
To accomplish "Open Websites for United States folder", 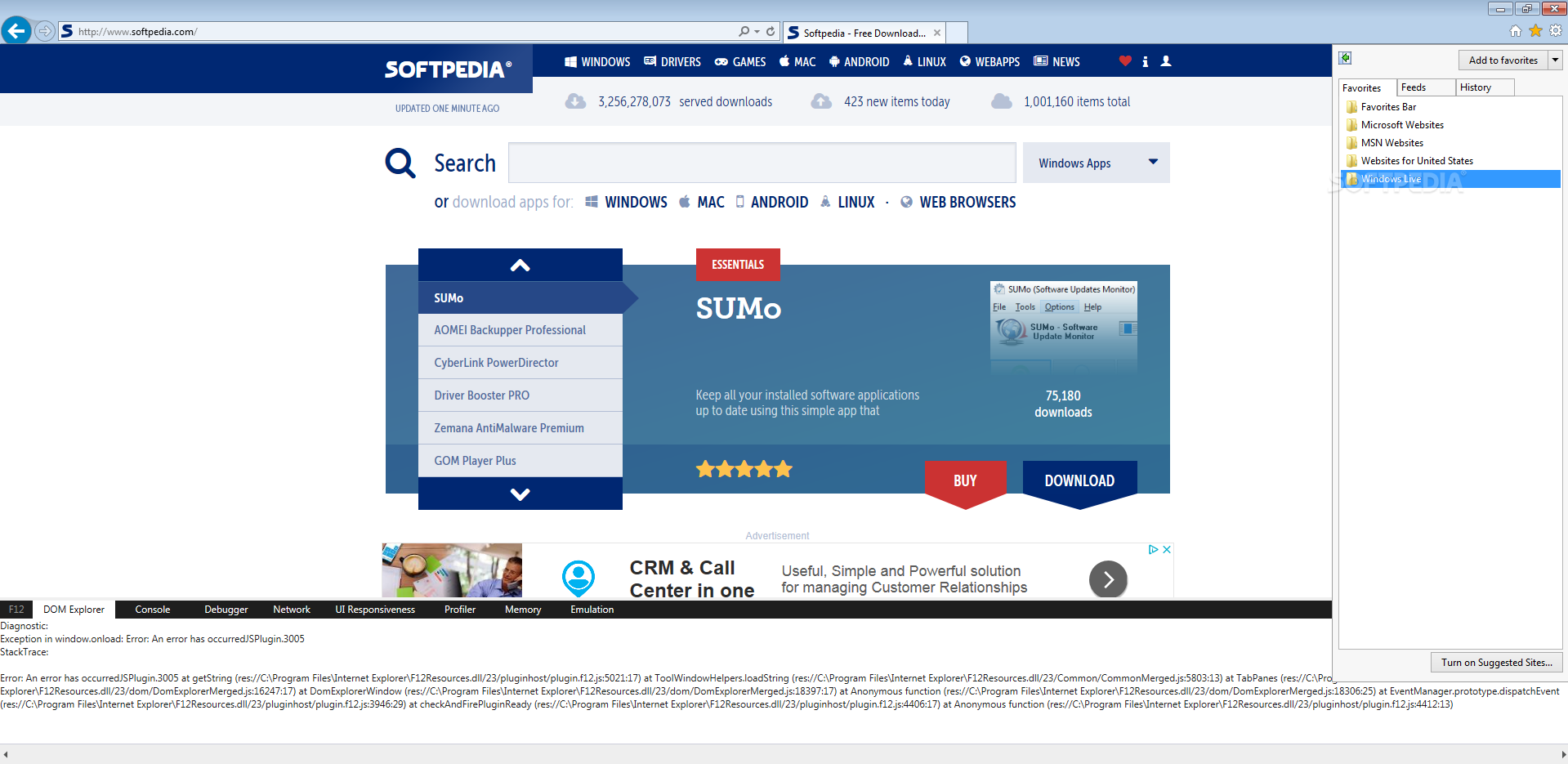I will (x=1417, y=161).
